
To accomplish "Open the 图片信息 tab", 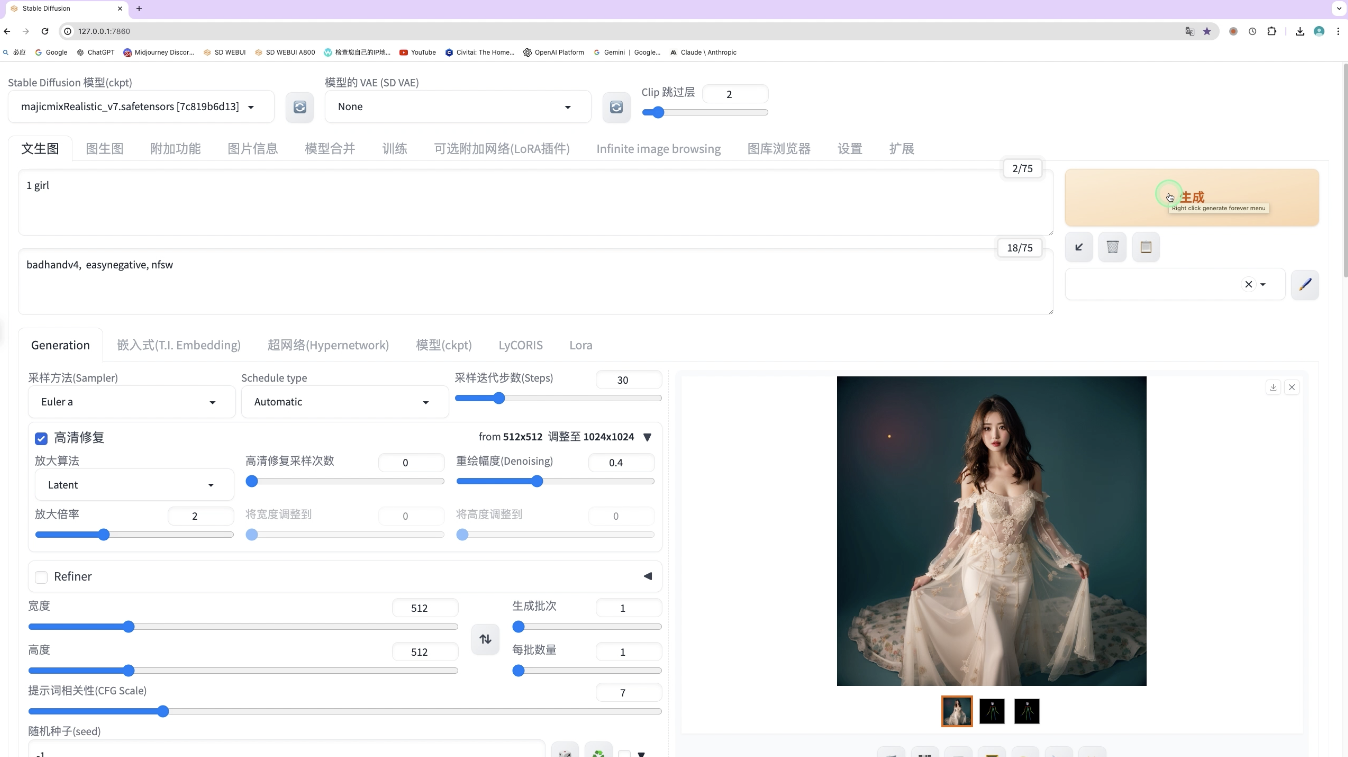I will click(x=253, y=148).
